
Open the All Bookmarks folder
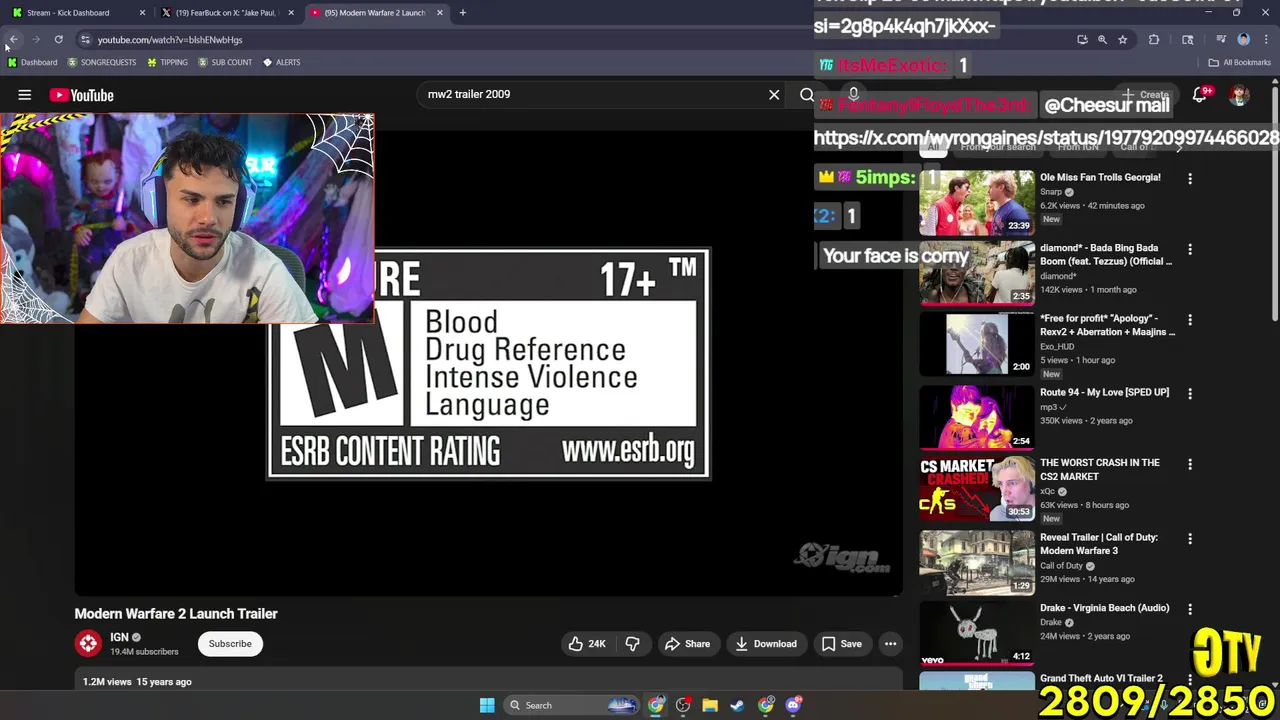coord(1240,62)
